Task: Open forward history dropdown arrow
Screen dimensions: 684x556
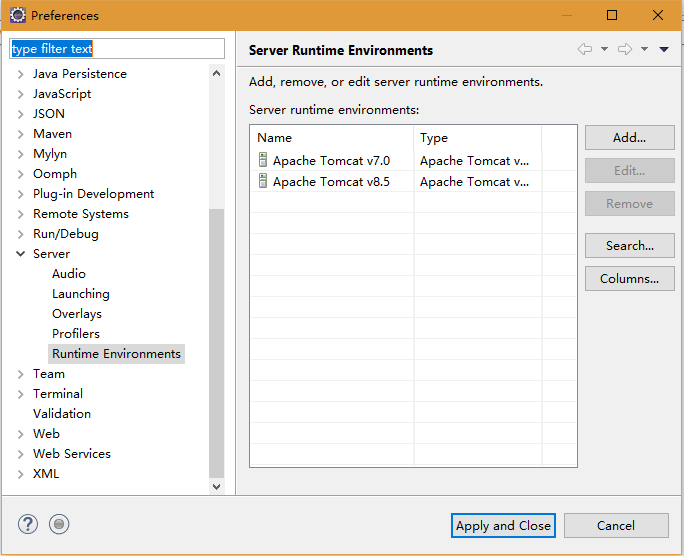Action: coord(644,49)
